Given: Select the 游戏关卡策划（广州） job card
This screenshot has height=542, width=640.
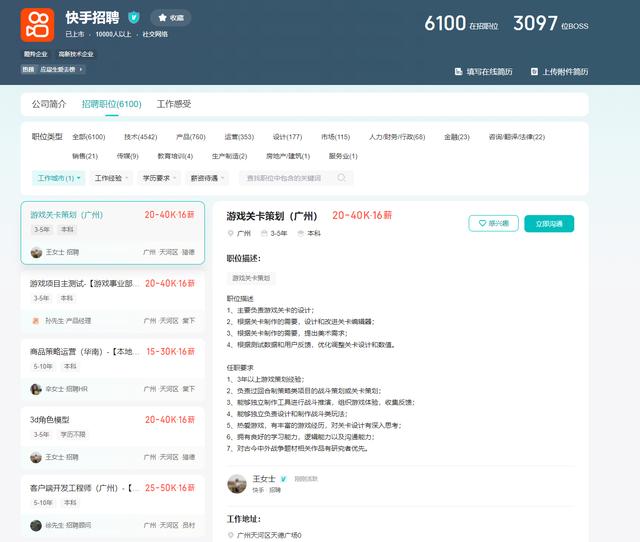Looking at the screenshot, I should pyautogui.click(x=113, y=233).
